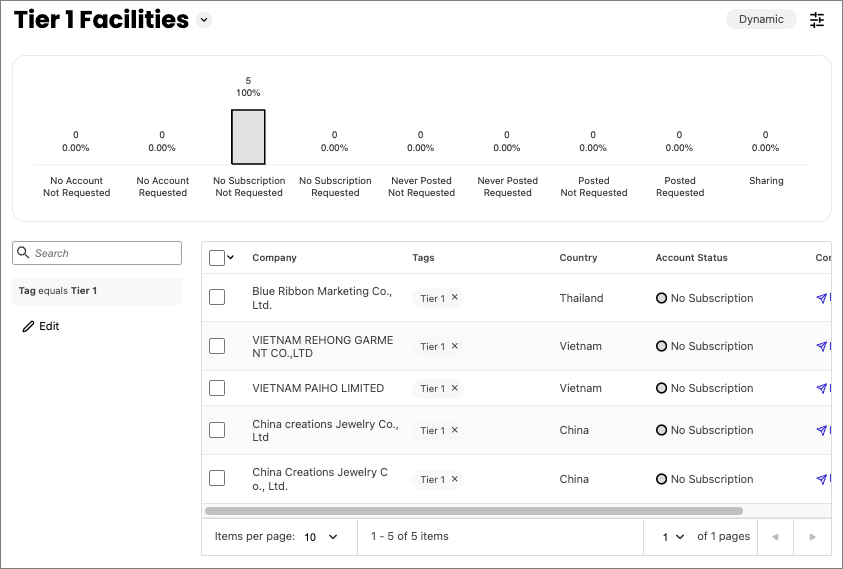Click the No Subscription Not Requested chart bar

[248, 136]
